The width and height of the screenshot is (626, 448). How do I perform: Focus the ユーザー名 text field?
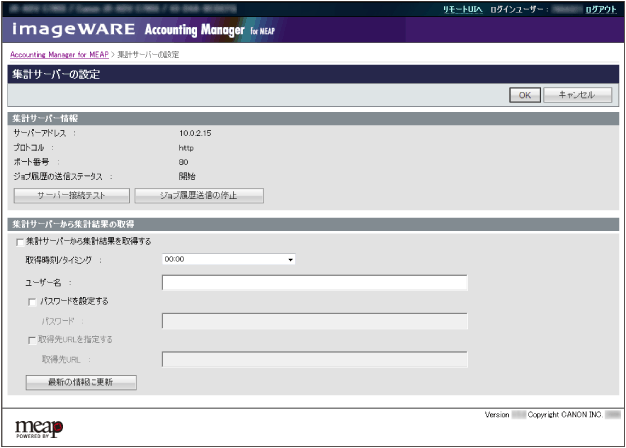(314, 282)
